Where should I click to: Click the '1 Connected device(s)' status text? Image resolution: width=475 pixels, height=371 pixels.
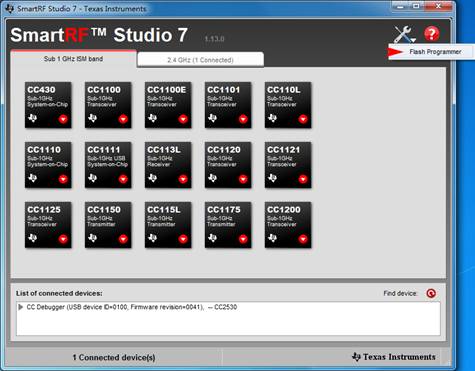pos(114,357)
